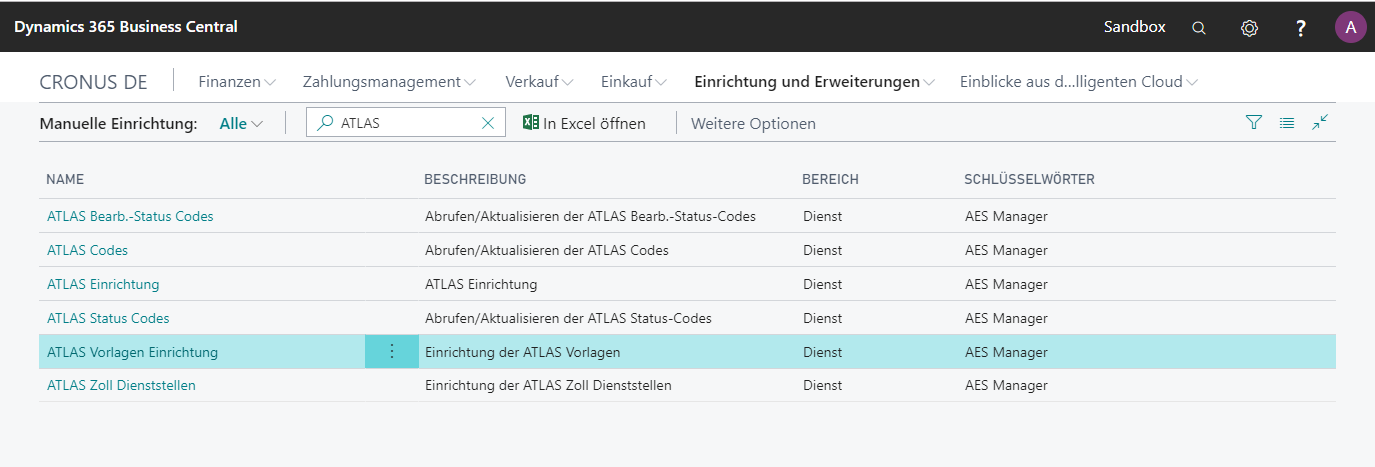Expand Einblicke aus d...lligenten Cloud menu
Screen dimensions: 1375x467
click(1079, 82)
